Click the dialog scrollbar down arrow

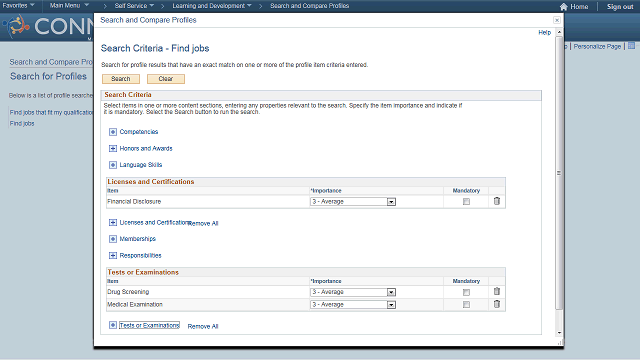point(559,333)
